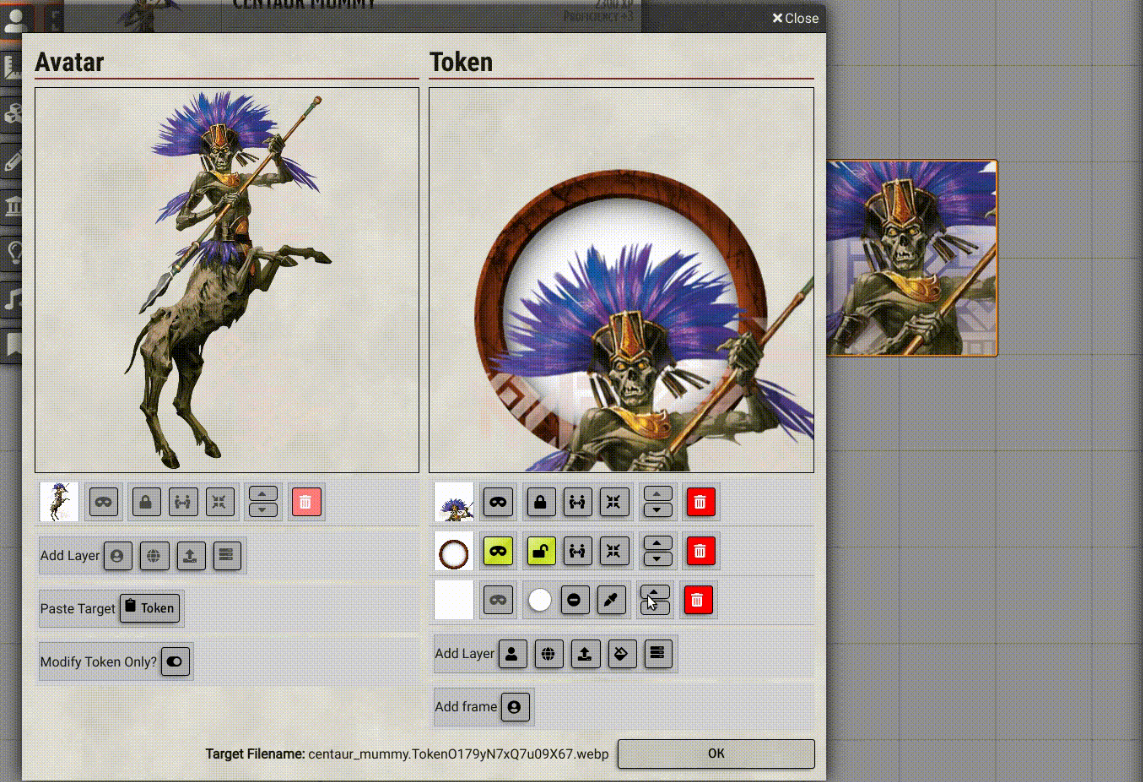Image resolution: width=1143 pixels, height=782 pixels.
Task: Move the centaur token layer up
Action: (x=657, y=494)
